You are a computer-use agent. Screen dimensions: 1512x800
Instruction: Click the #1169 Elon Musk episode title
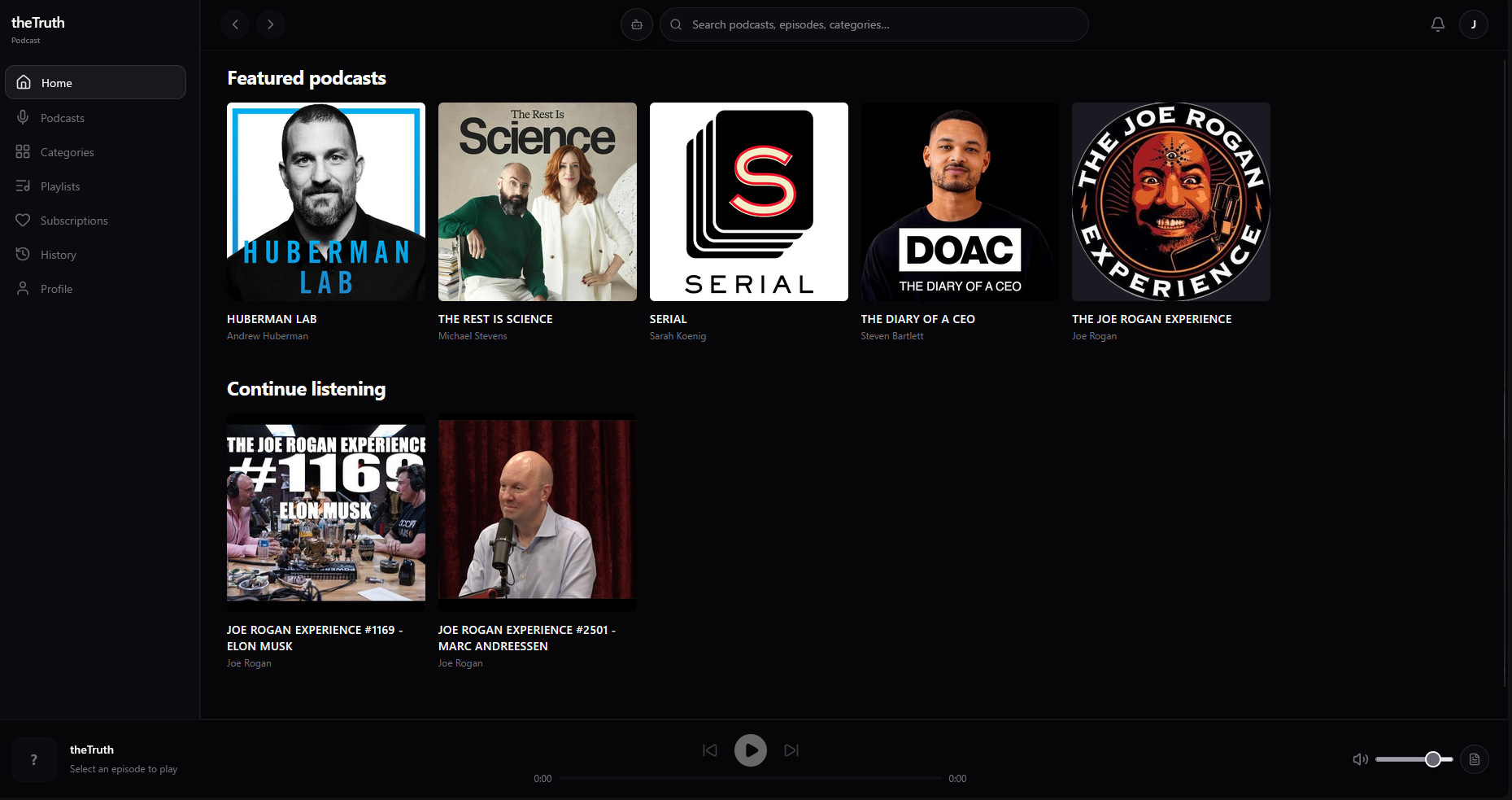pyautogui.click(x=315, y=638)
